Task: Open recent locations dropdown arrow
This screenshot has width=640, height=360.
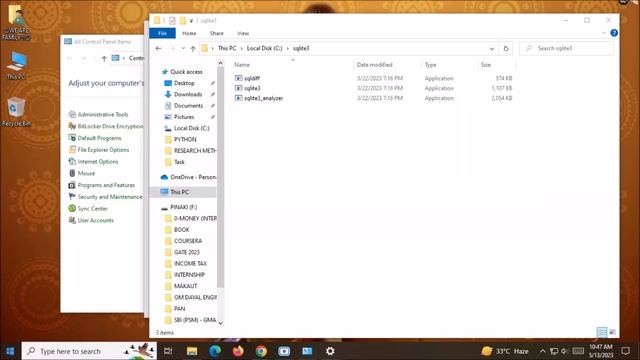Action: pyautogui.click(x=183, y=48)
